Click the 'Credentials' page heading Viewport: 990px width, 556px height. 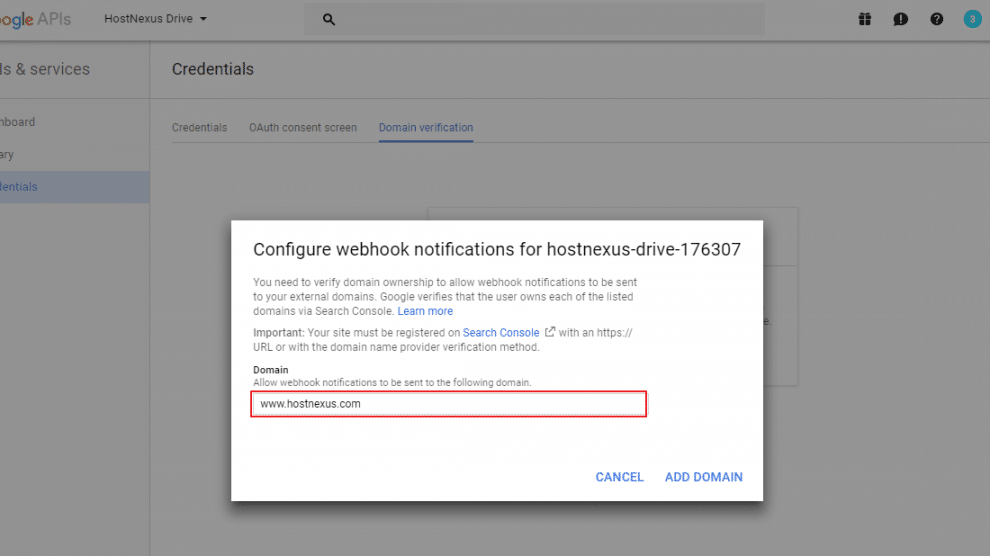[x=213, y=69]
